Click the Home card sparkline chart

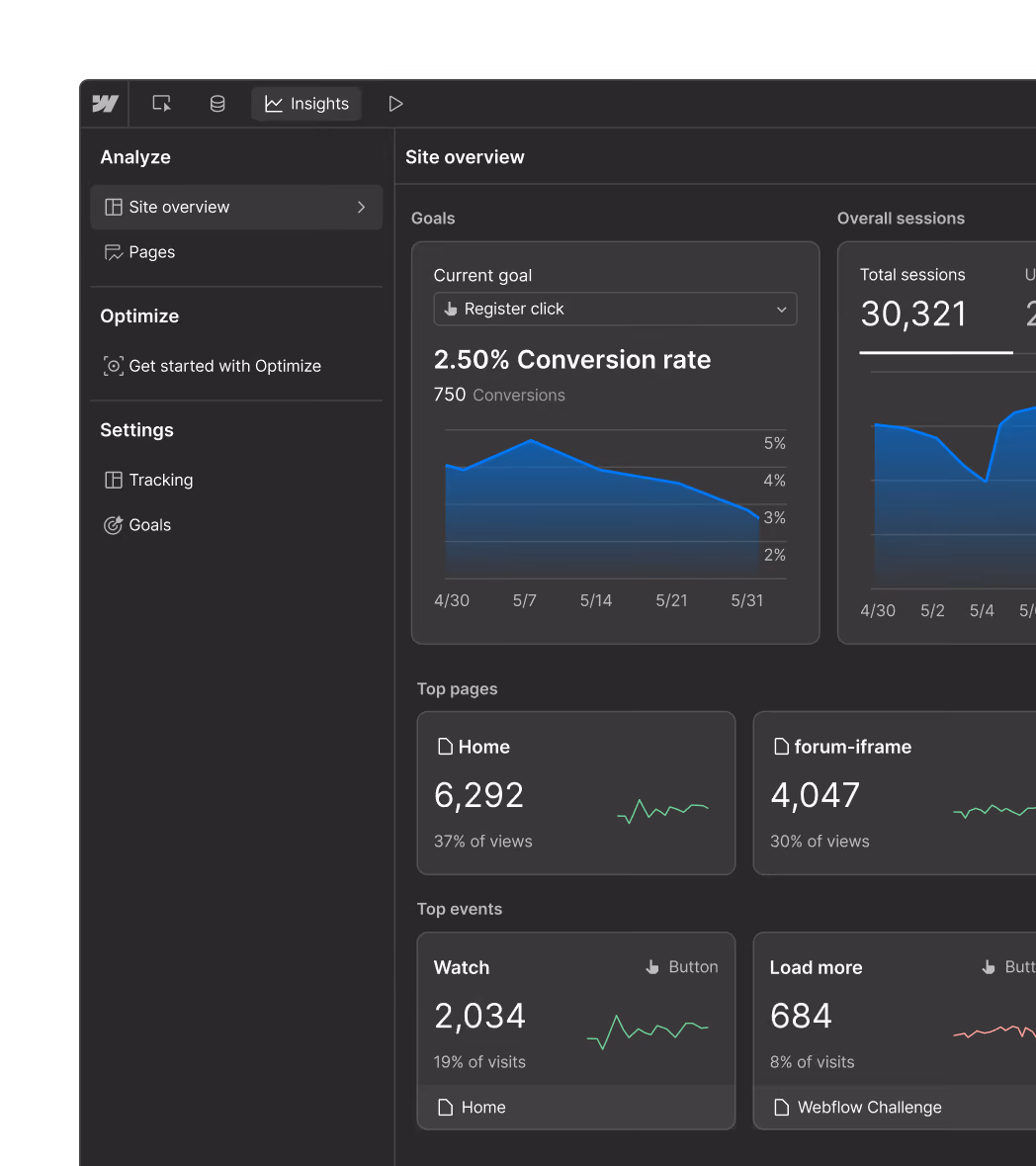663,811
